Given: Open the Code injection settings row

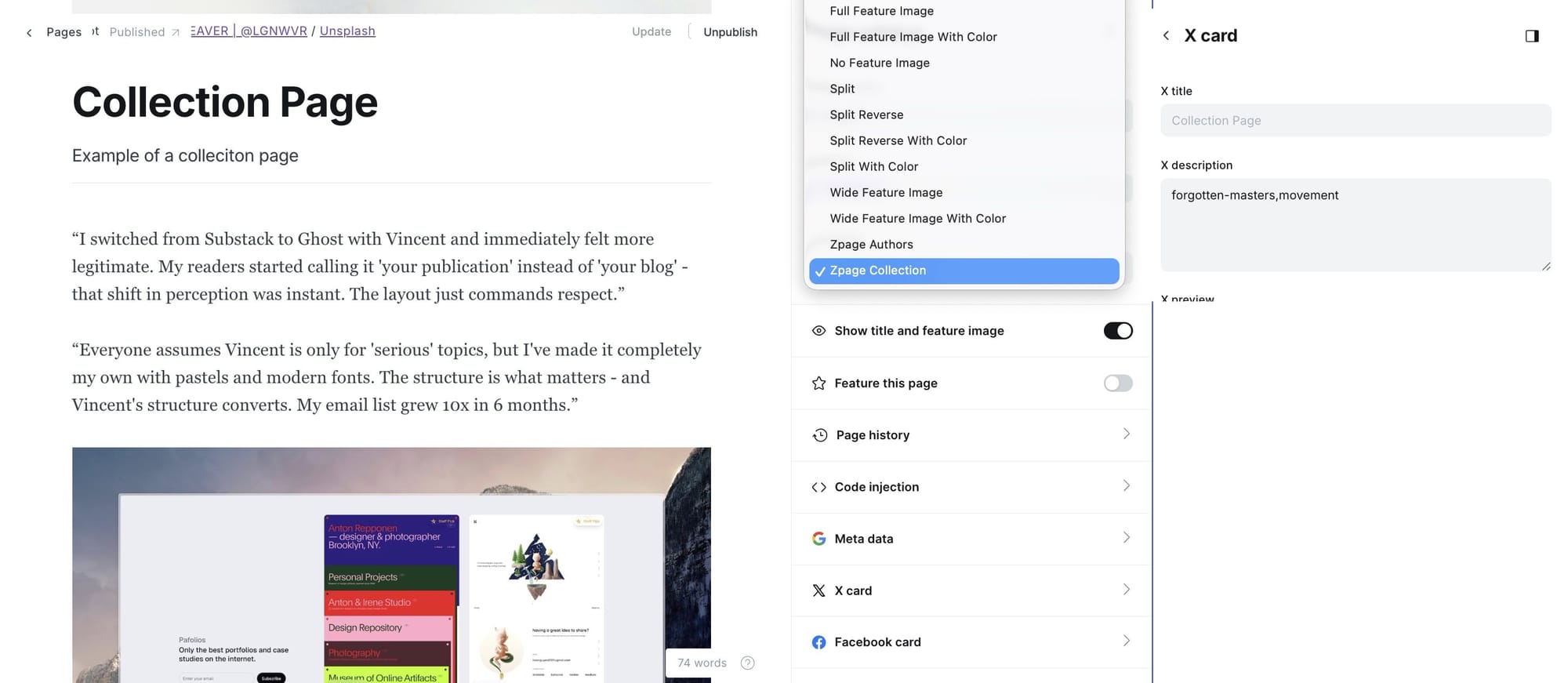Looking at the screenshot, I should [971, 487].
